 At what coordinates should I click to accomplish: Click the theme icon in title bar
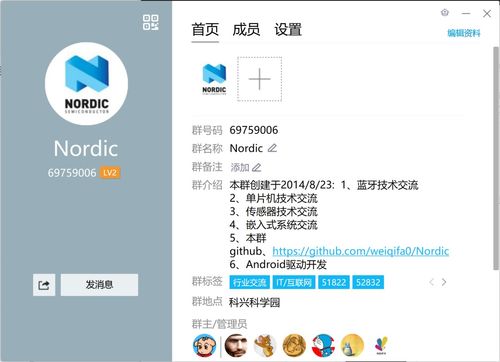[x=445, y=13]
